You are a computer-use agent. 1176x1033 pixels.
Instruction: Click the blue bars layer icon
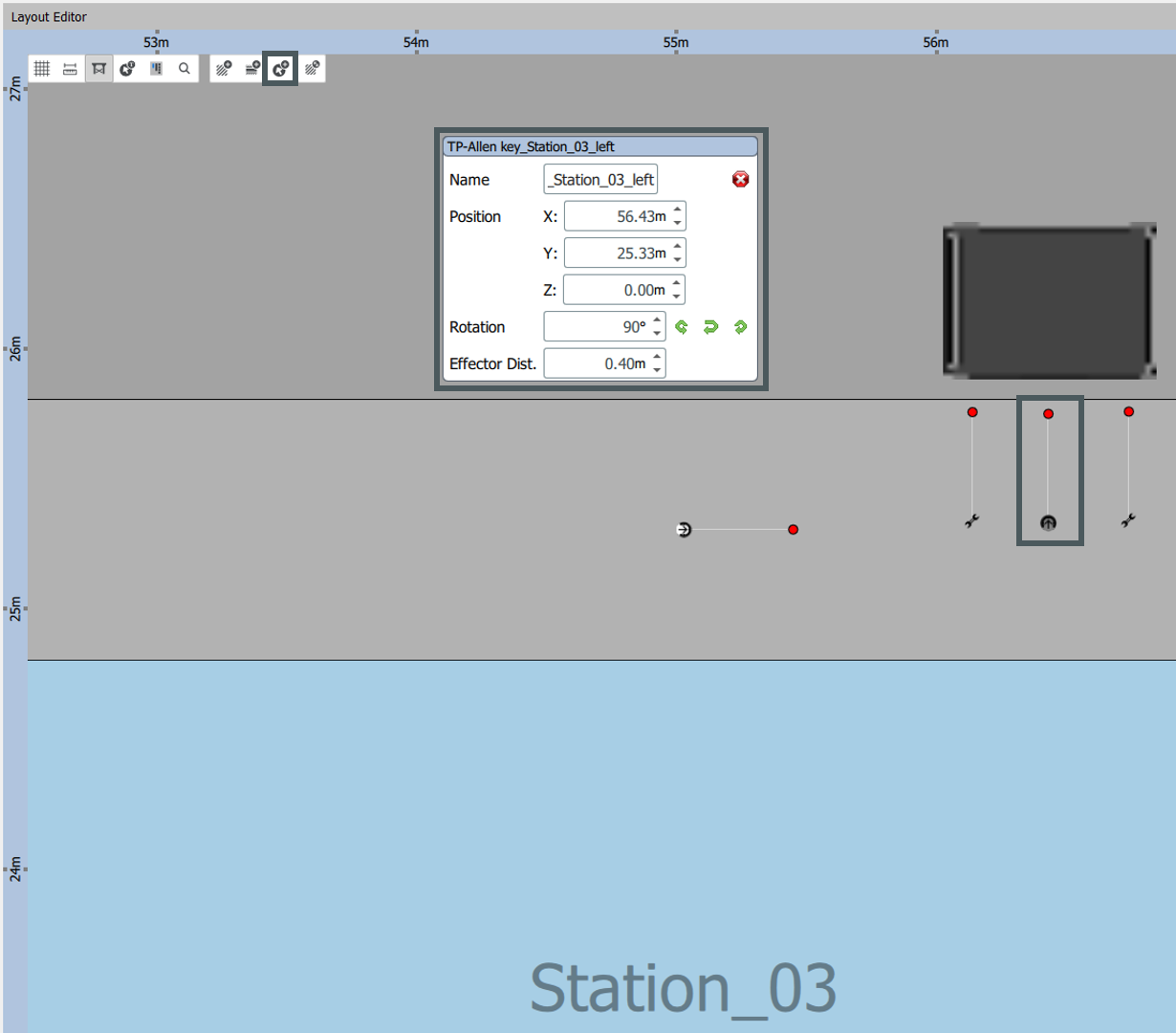[x=156, y=69]
